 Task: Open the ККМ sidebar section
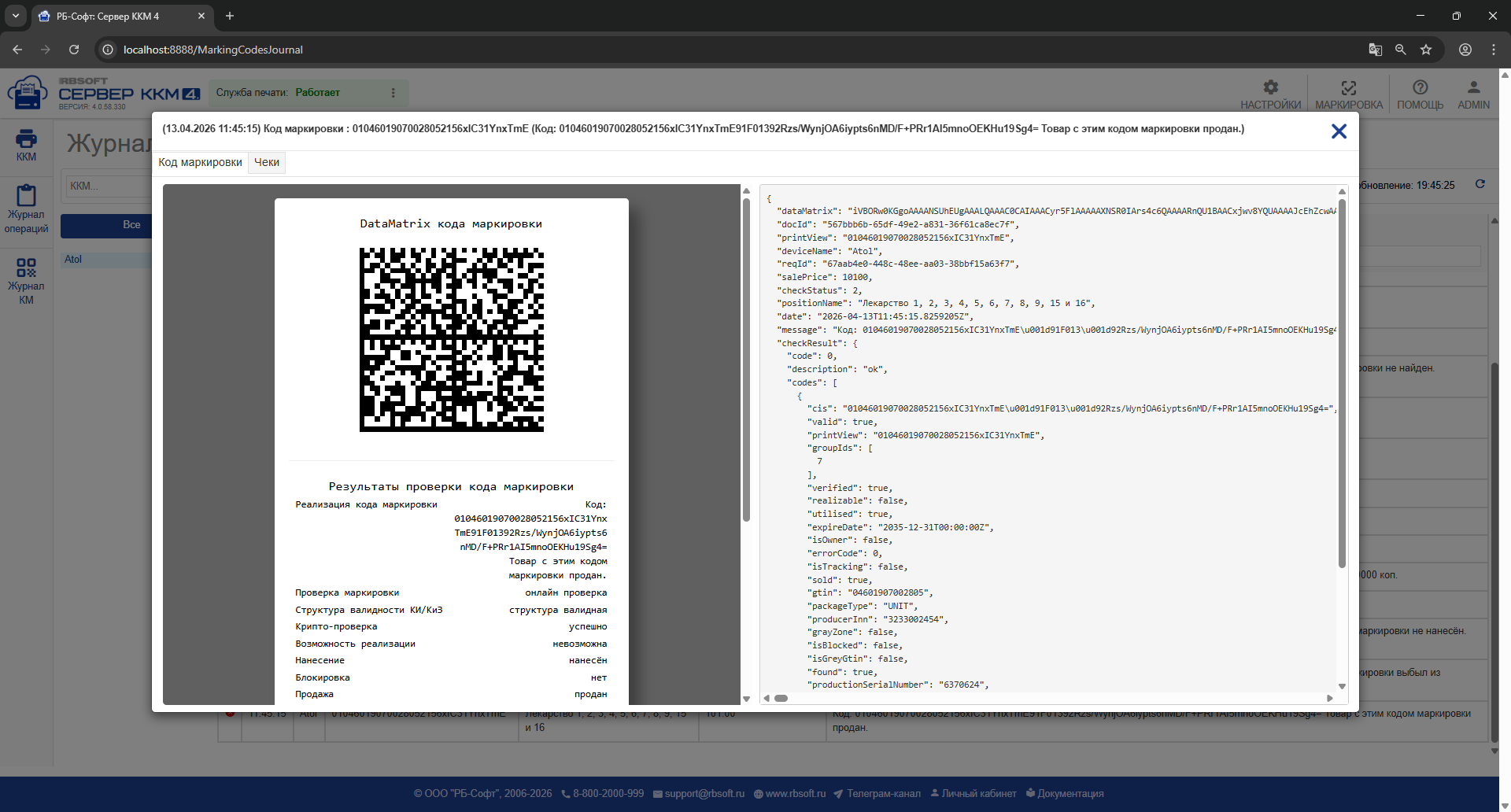[26, 145]
